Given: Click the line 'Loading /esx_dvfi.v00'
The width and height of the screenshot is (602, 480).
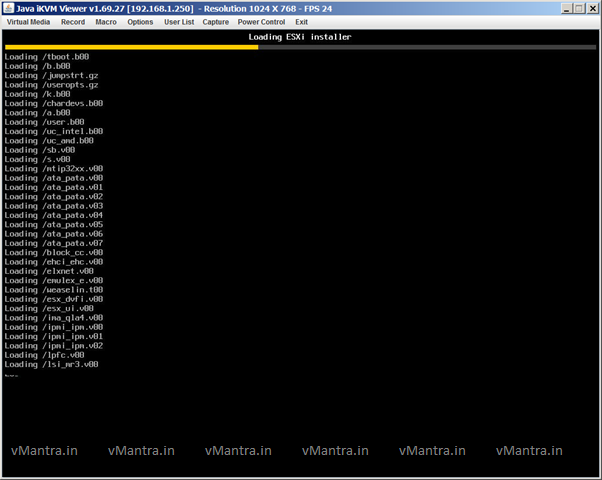Looking at the screenshot, I should (54, 299).
